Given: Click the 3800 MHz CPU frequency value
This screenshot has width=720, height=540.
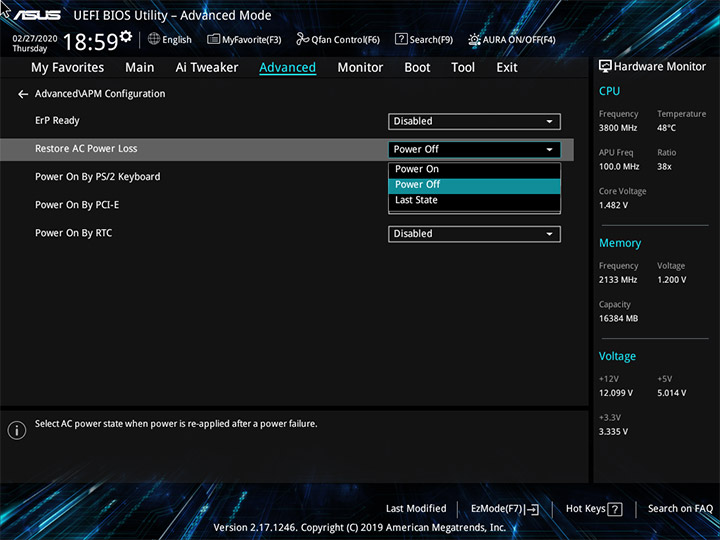Looking at the screenshot, I should (618, 128).
